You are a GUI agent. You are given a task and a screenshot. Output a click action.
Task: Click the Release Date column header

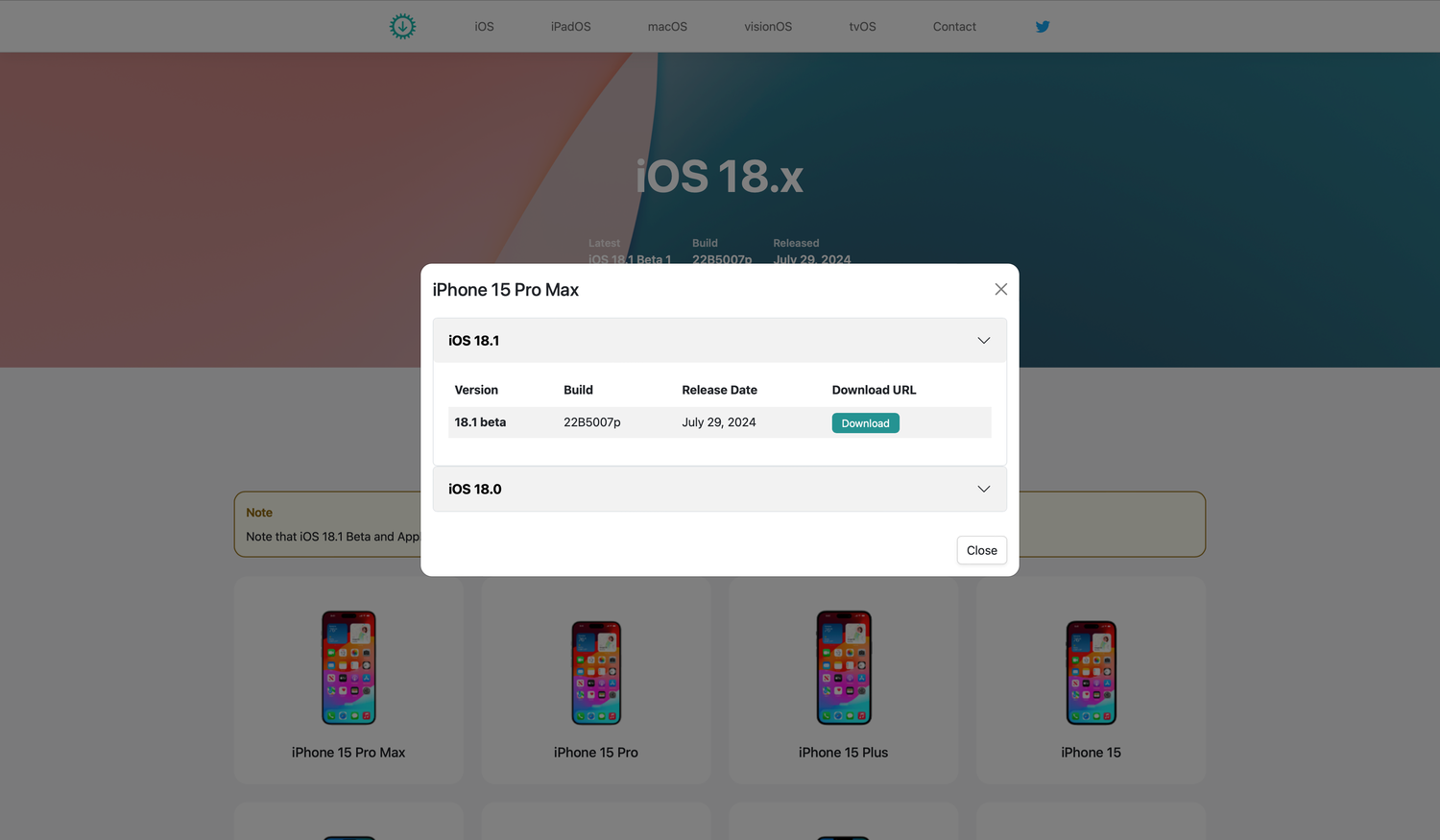click(x=719, y=390)
